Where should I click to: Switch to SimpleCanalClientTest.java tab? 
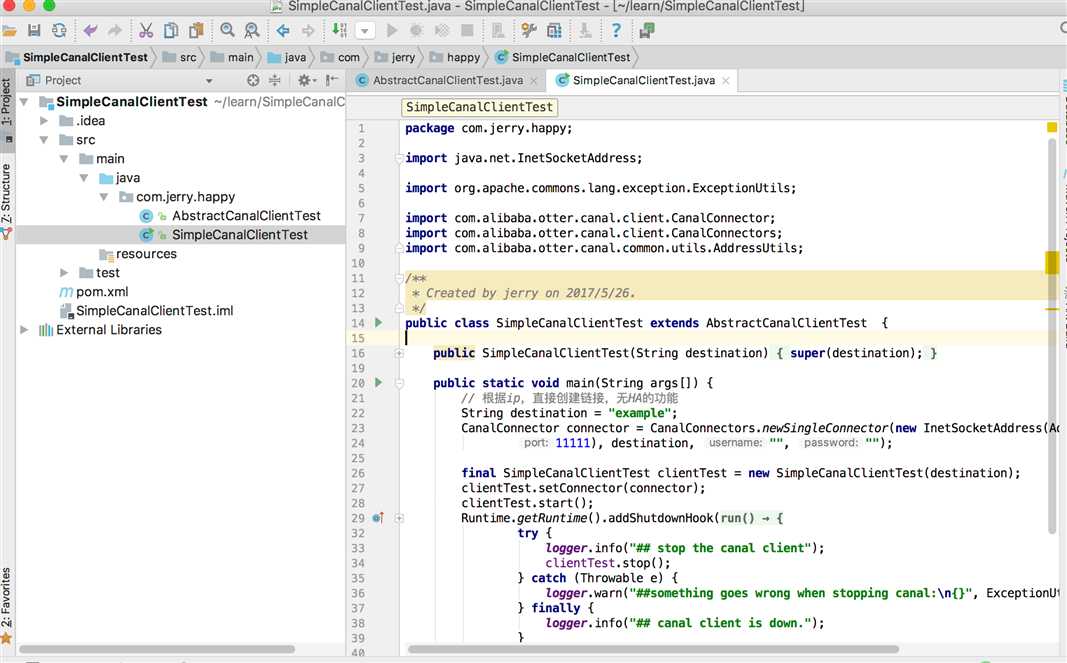[x=644, y=80]
